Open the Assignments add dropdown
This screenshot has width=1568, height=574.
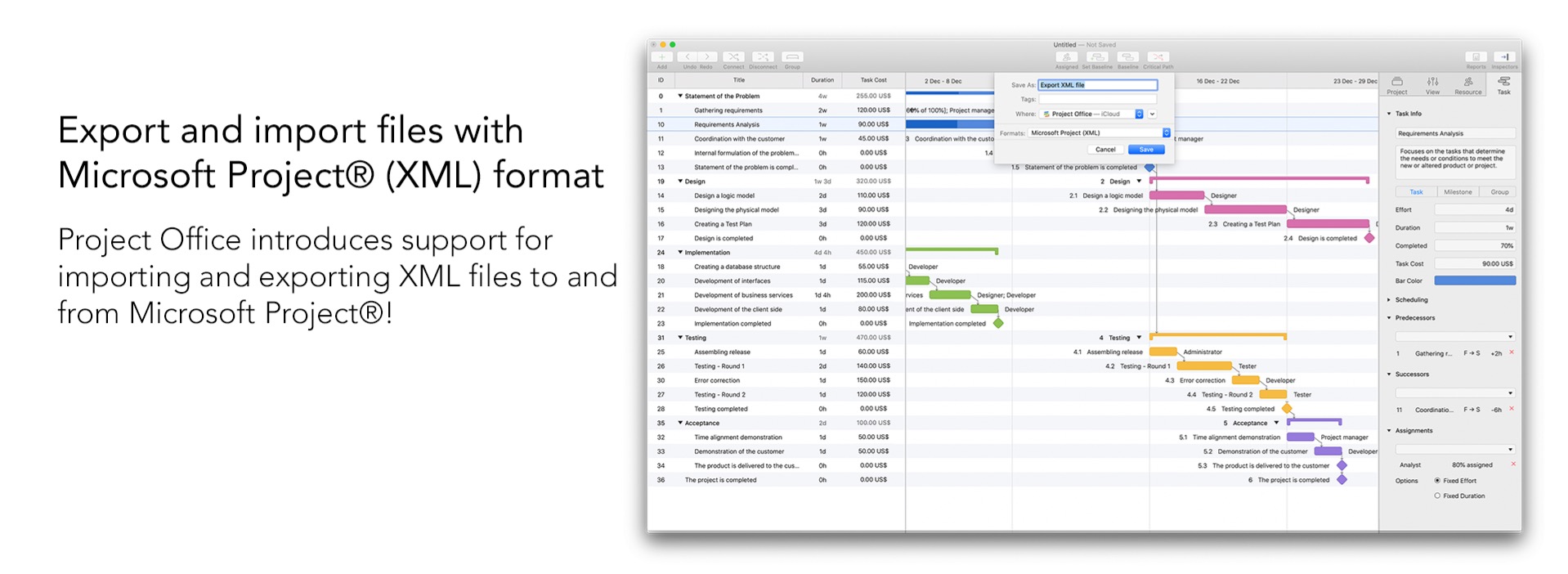pyautogui.click(x=1455, y=450)
